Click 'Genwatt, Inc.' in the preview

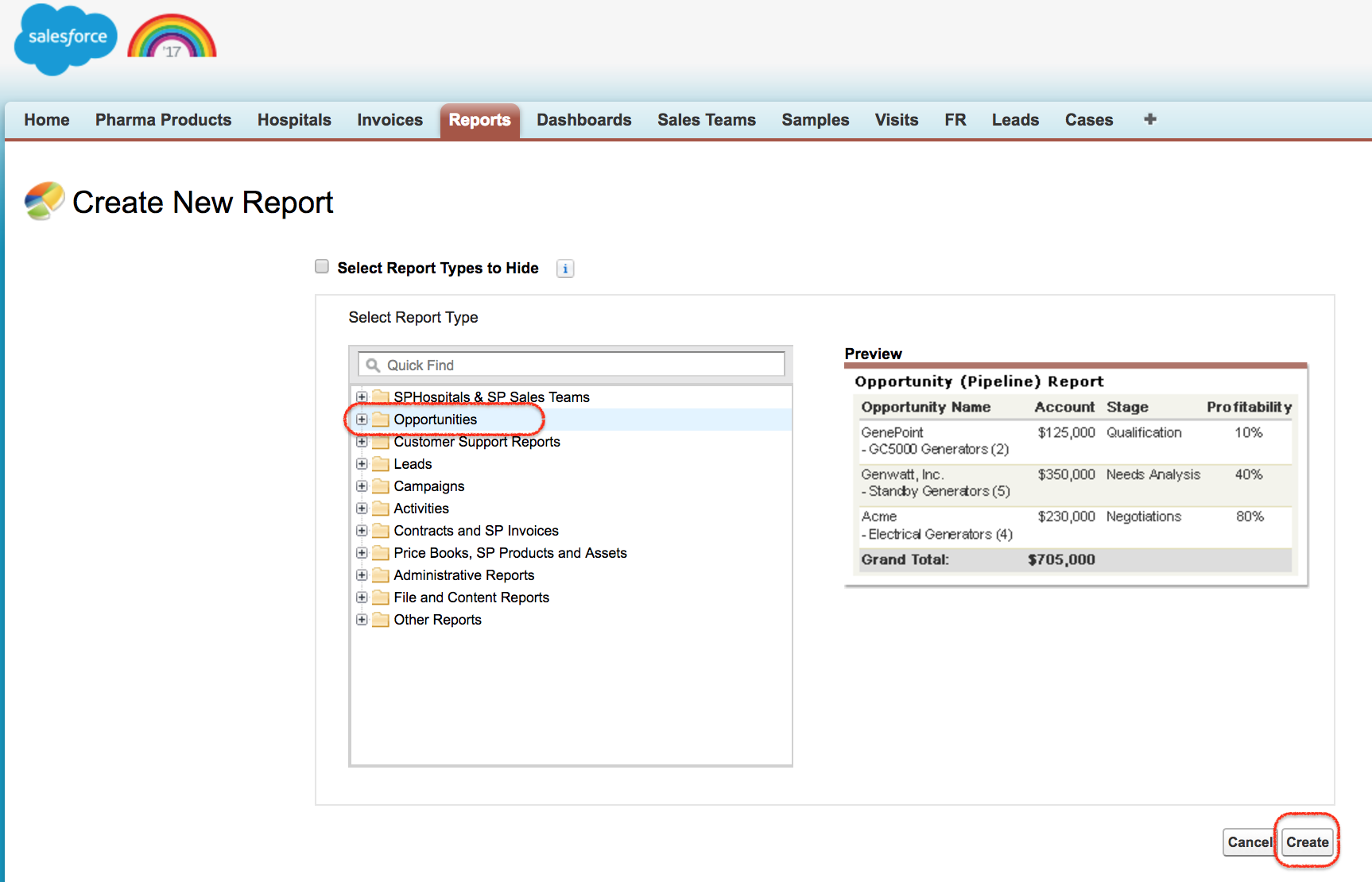tap(902, 474)
